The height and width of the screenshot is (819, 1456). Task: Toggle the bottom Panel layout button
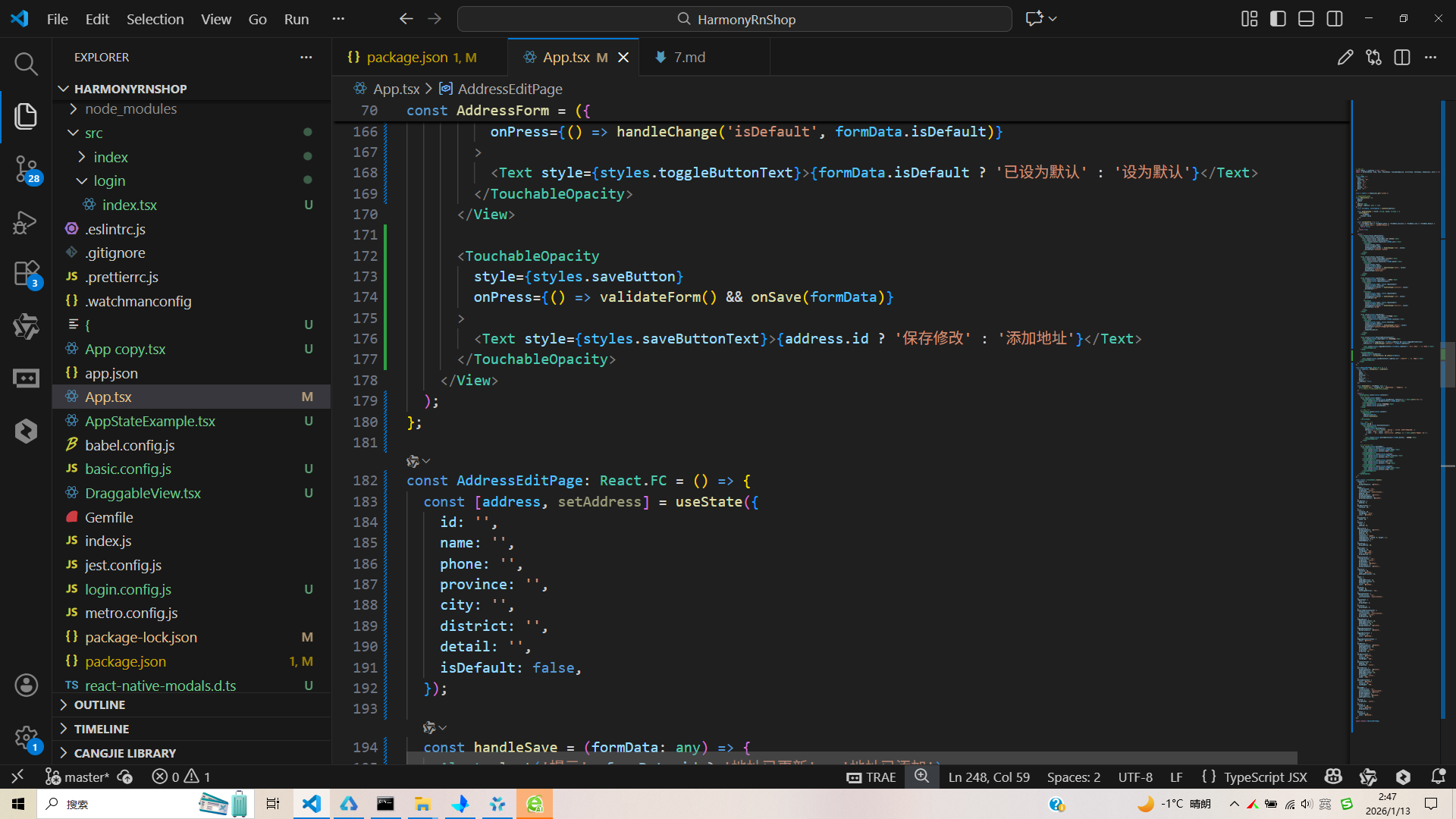coord(1306,19)
